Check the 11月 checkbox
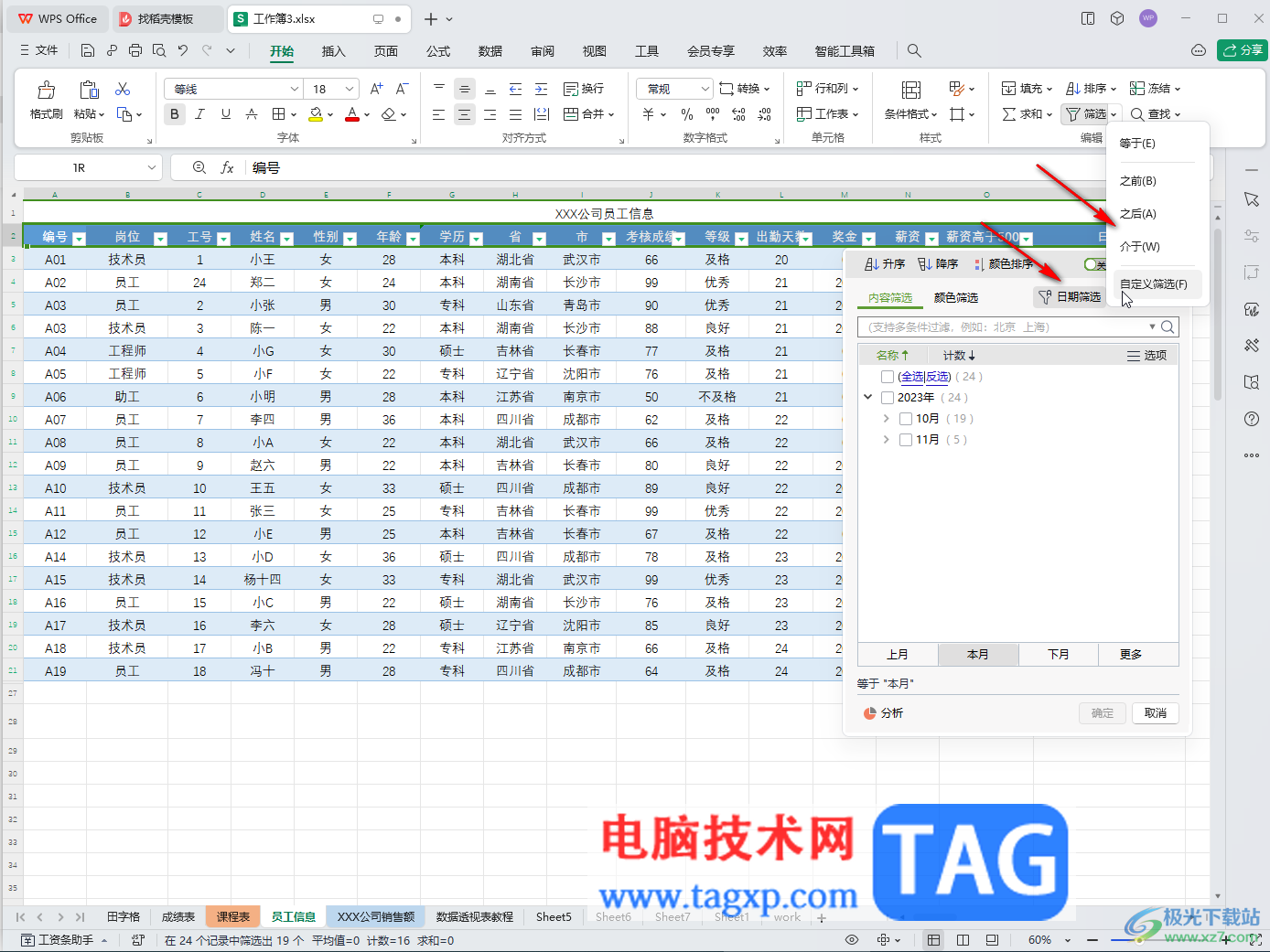Image resolution: width=1270 pixels, height=952 pixels. pyautogui.click(x=905, y=440)
